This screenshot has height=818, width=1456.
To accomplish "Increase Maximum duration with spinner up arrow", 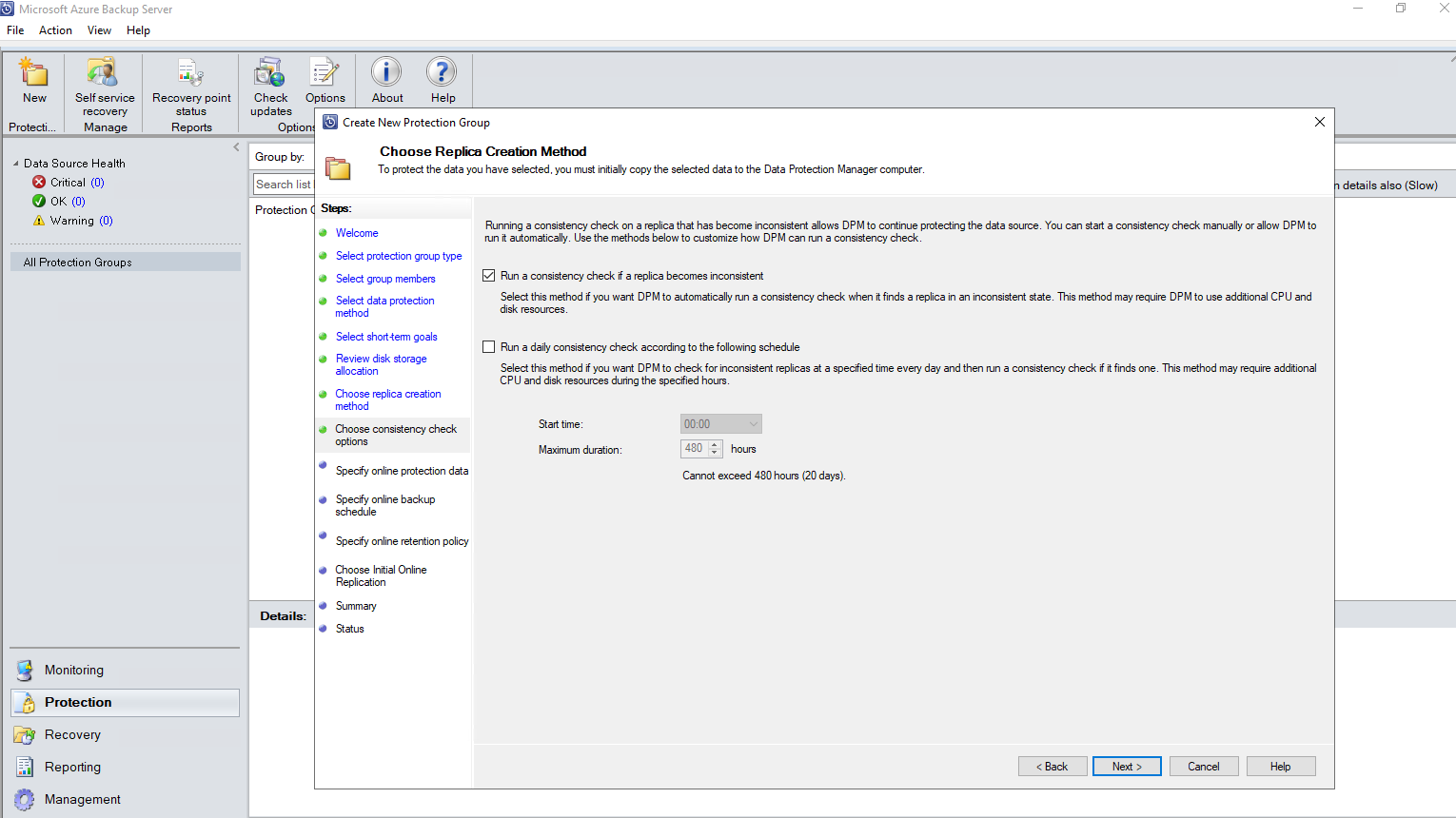I will click(x=715, y=444).
